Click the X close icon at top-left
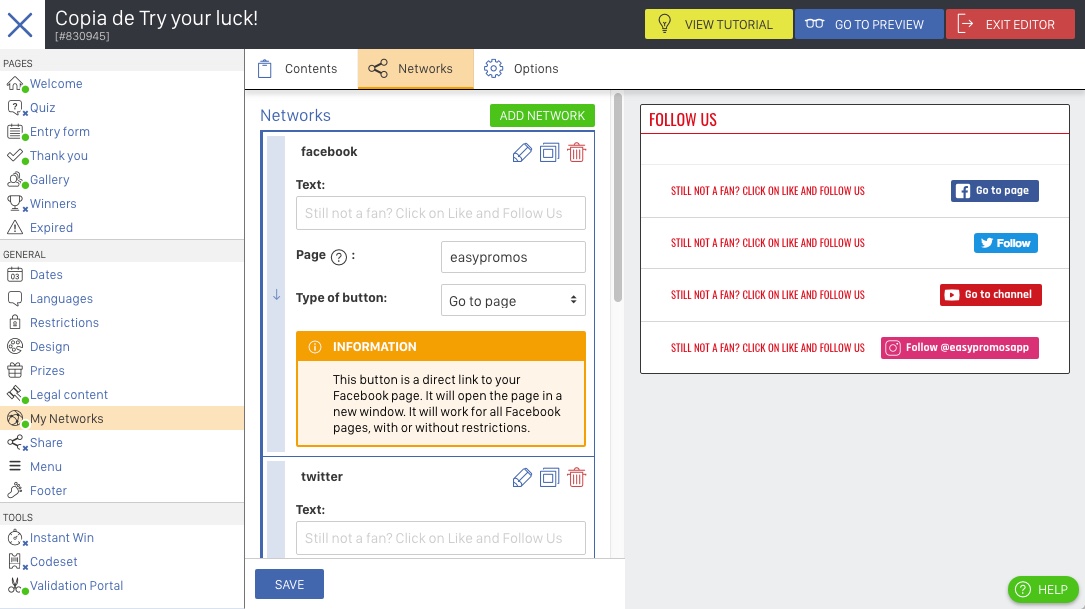Image resolution: width=1085 pixels, height=609 pixels. click(x=20, y=25)
